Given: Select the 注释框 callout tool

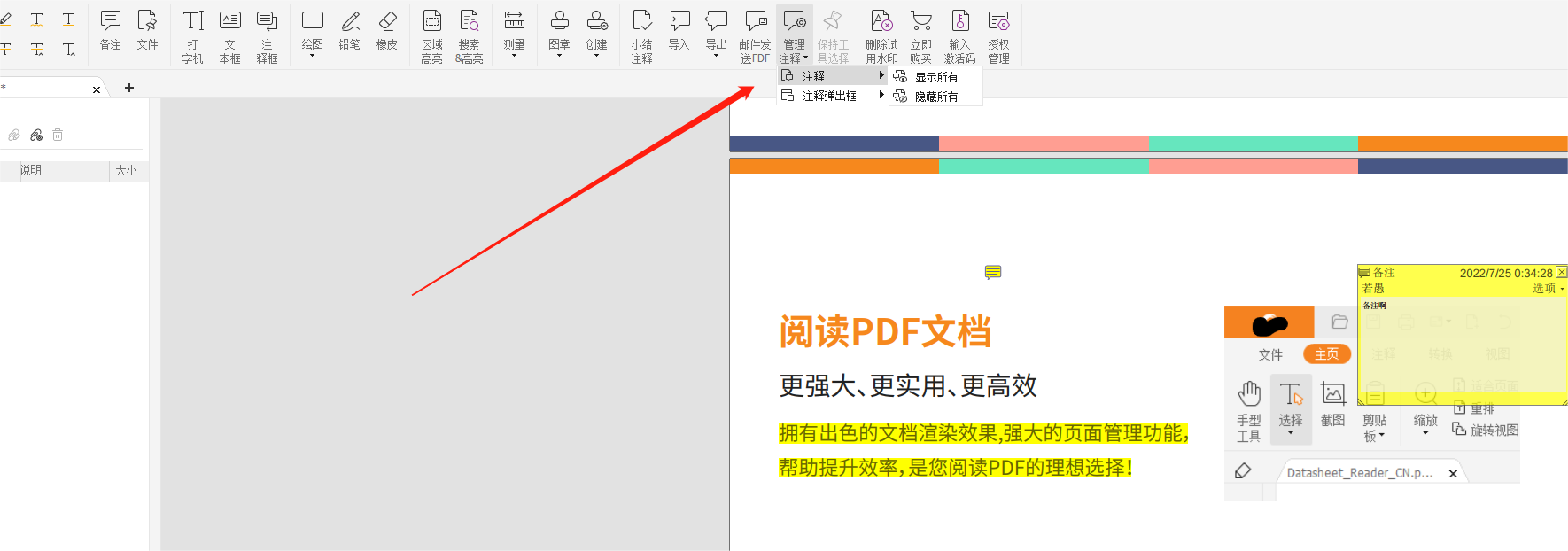Looking at the screenshot, I should [267, 36].
